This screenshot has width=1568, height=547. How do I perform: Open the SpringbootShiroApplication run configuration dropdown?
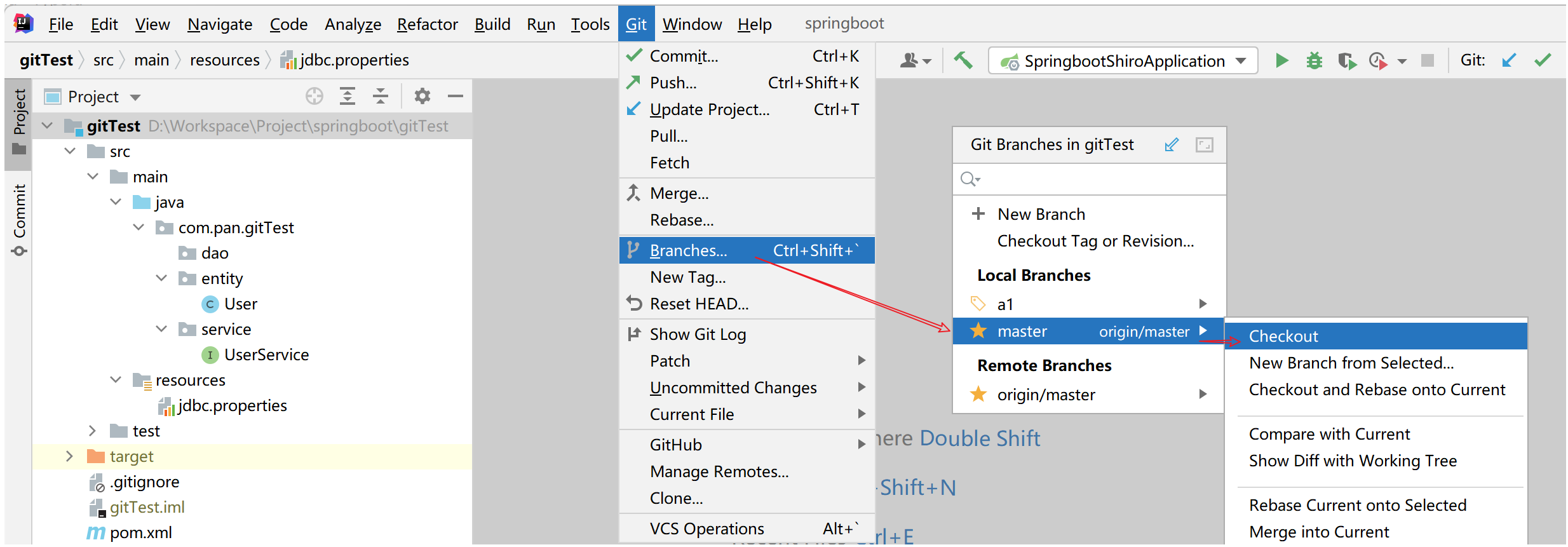pos(1123,61)
